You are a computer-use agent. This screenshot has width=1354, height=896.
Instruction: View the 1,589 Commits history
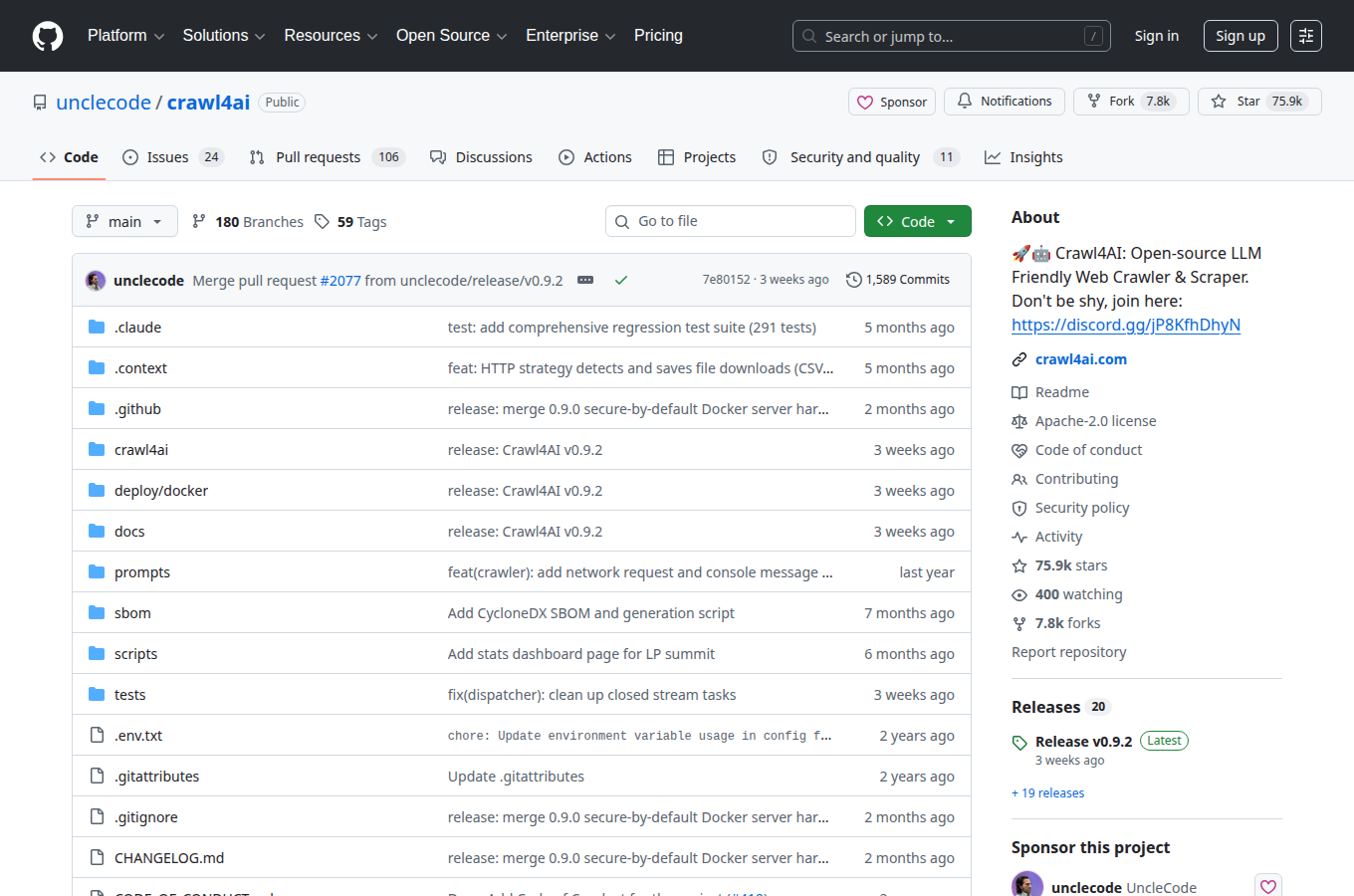(x=898, y=280)
